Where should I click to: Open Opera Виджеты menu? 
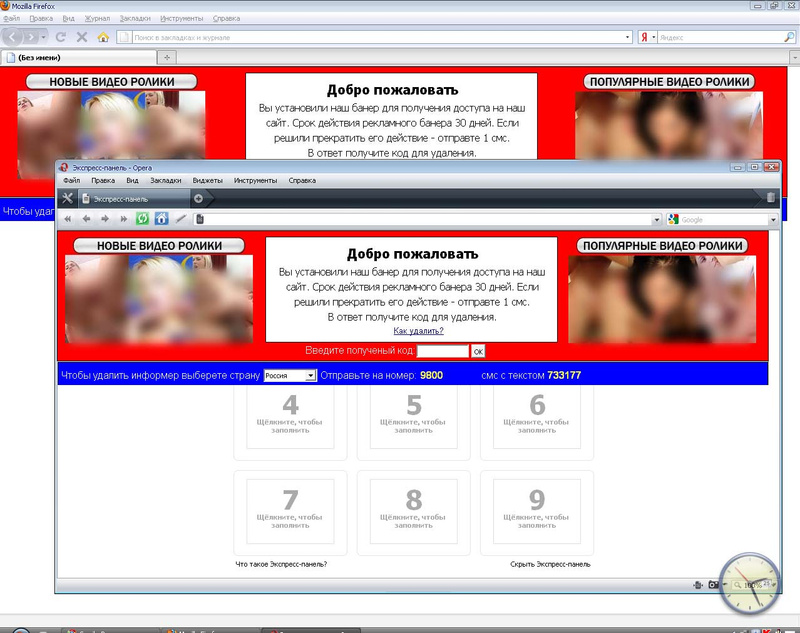208,181
